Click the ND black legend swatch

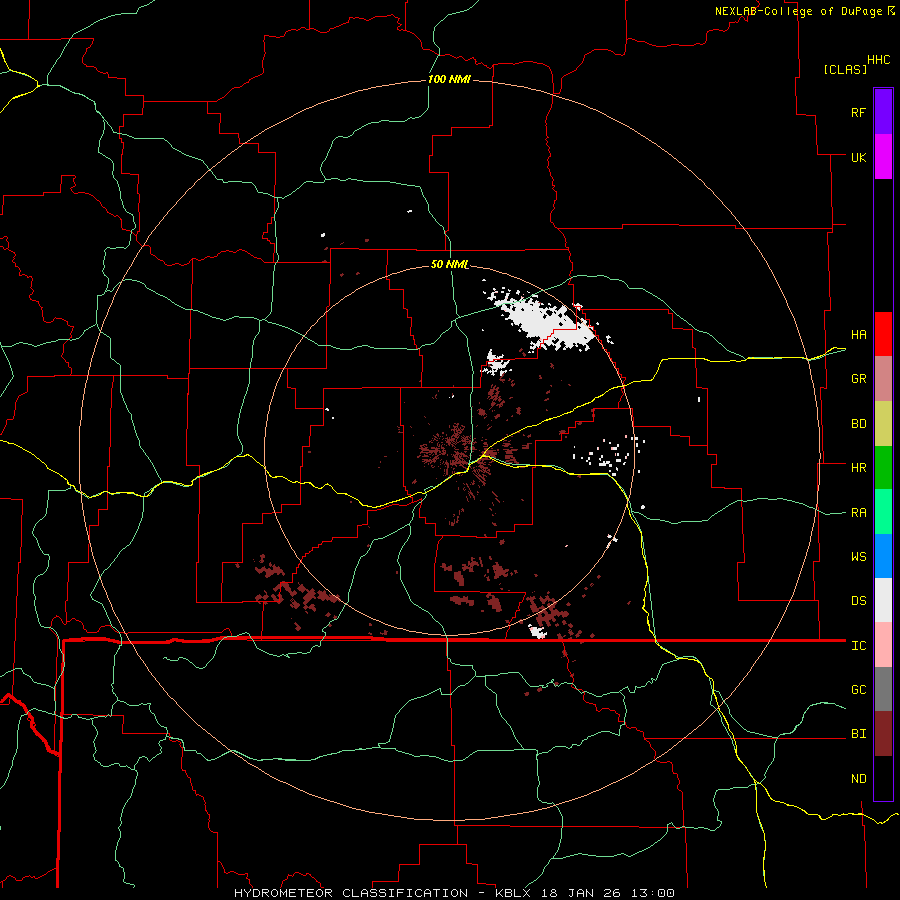point(883,778)
